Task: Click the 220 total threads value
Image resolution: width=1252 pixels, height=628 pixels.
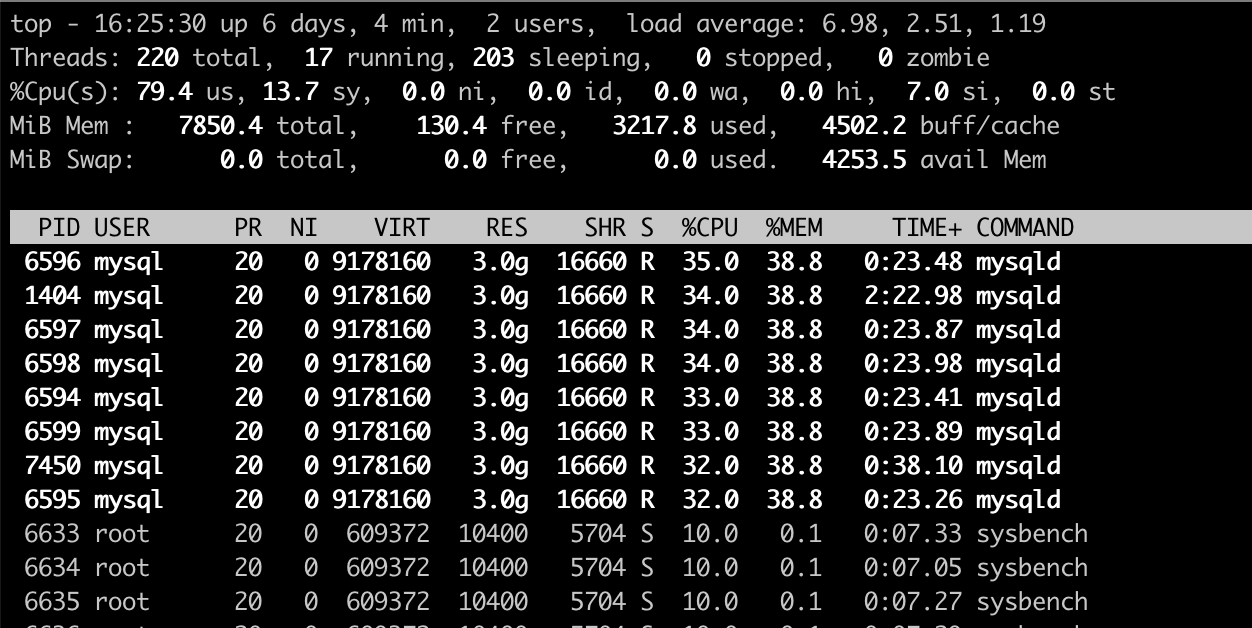Action: pyautogui.click(x=157, y=58)
